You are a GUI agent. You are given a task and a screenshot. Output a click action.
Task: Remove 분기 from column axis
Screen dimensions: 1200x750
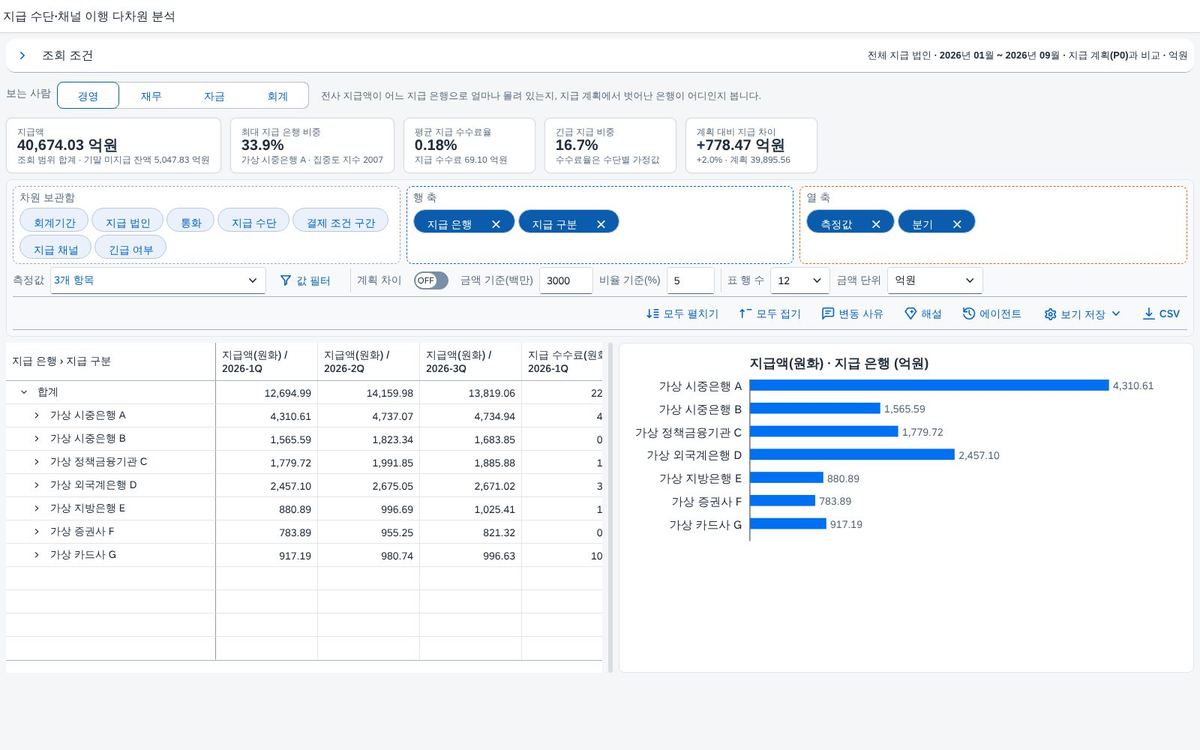point(957,224)
